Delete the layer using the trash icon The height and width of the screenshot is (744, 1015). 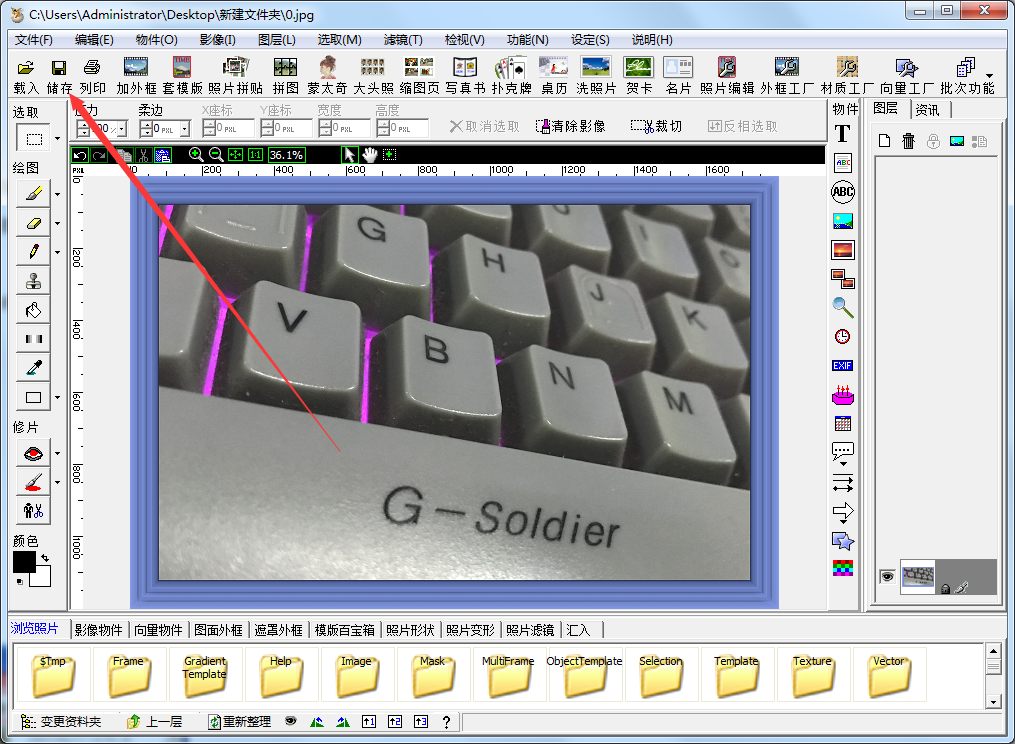909,141
